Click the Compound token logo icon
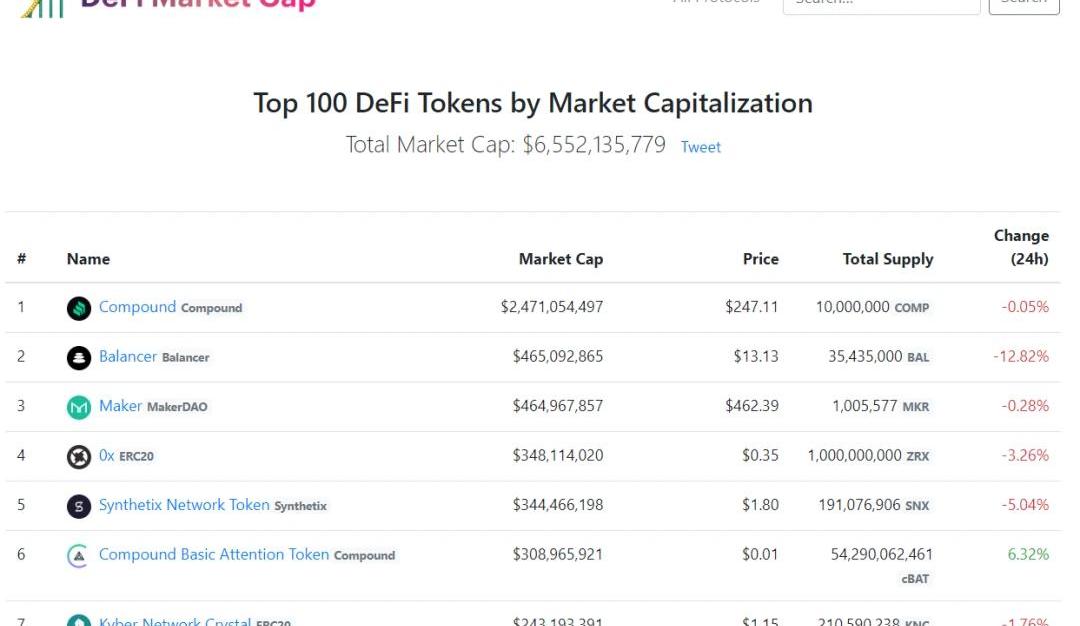Viewport: 1080px width, 626px height. [79, 308]
